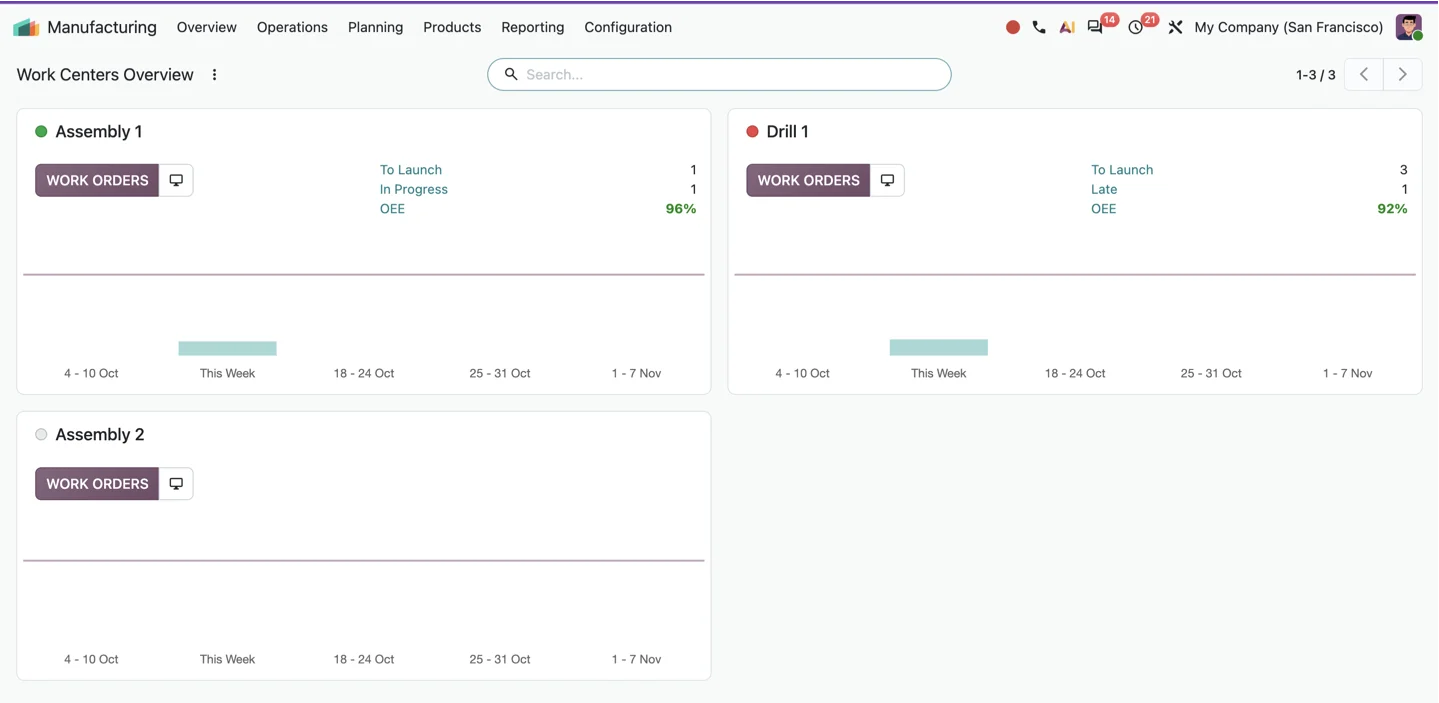Open the user avatar menu
This screenshot has width=1439, height=703.
[1409, 27]
